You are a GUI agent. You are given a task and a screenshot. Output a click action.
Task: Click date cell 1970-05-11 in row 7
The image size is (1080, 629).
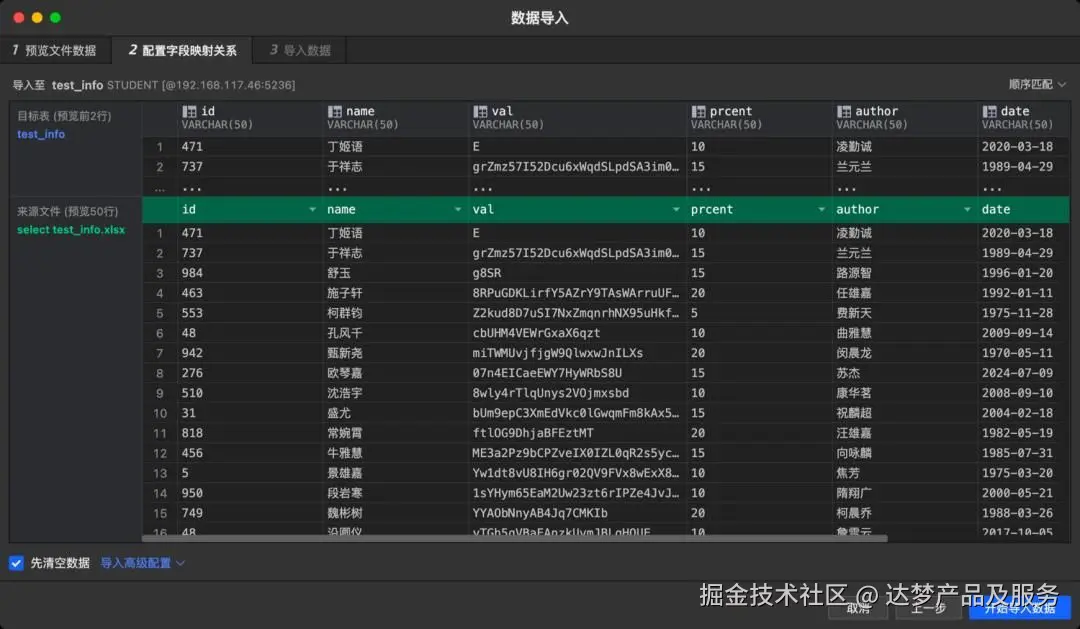point(1017,353)
